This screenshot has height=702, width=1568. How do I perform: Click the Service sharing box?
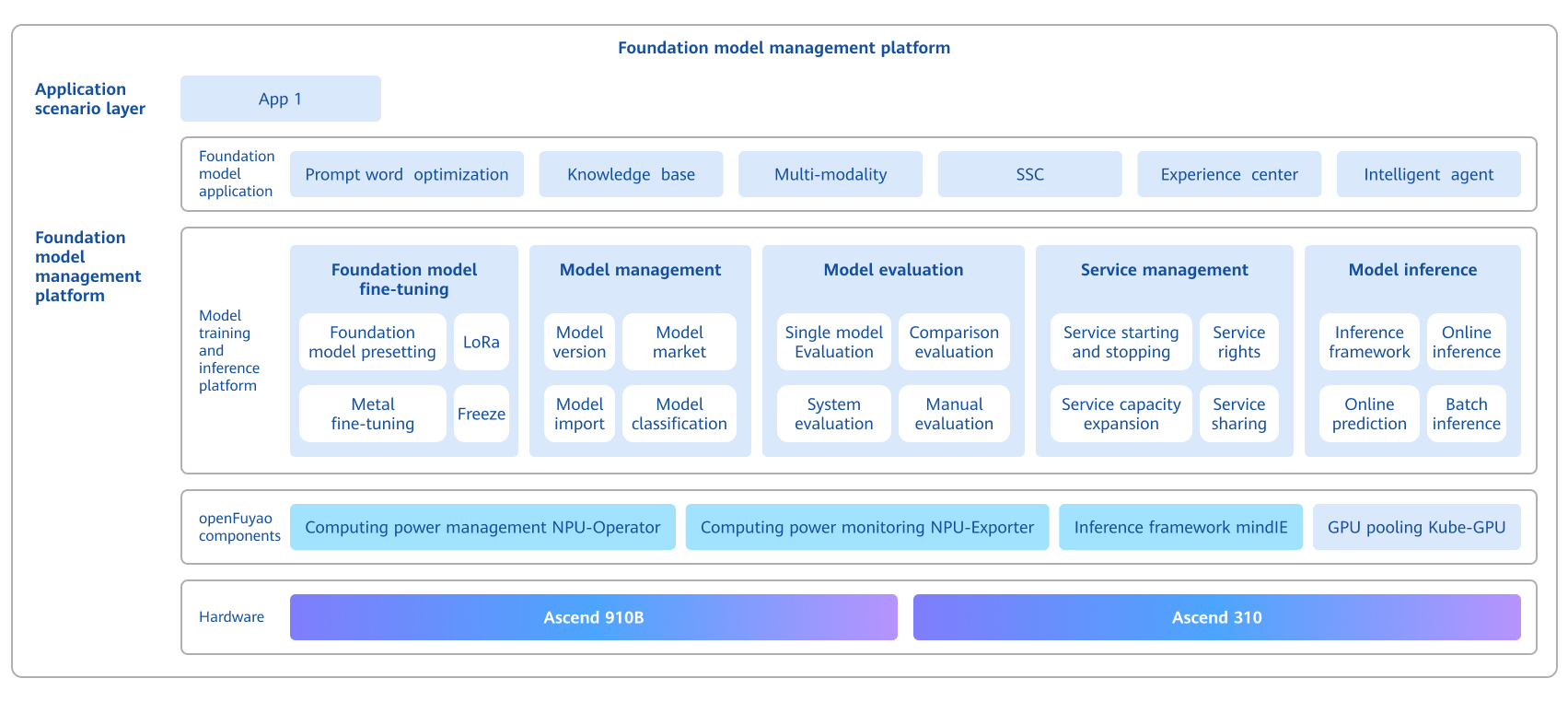[1238, 414]
